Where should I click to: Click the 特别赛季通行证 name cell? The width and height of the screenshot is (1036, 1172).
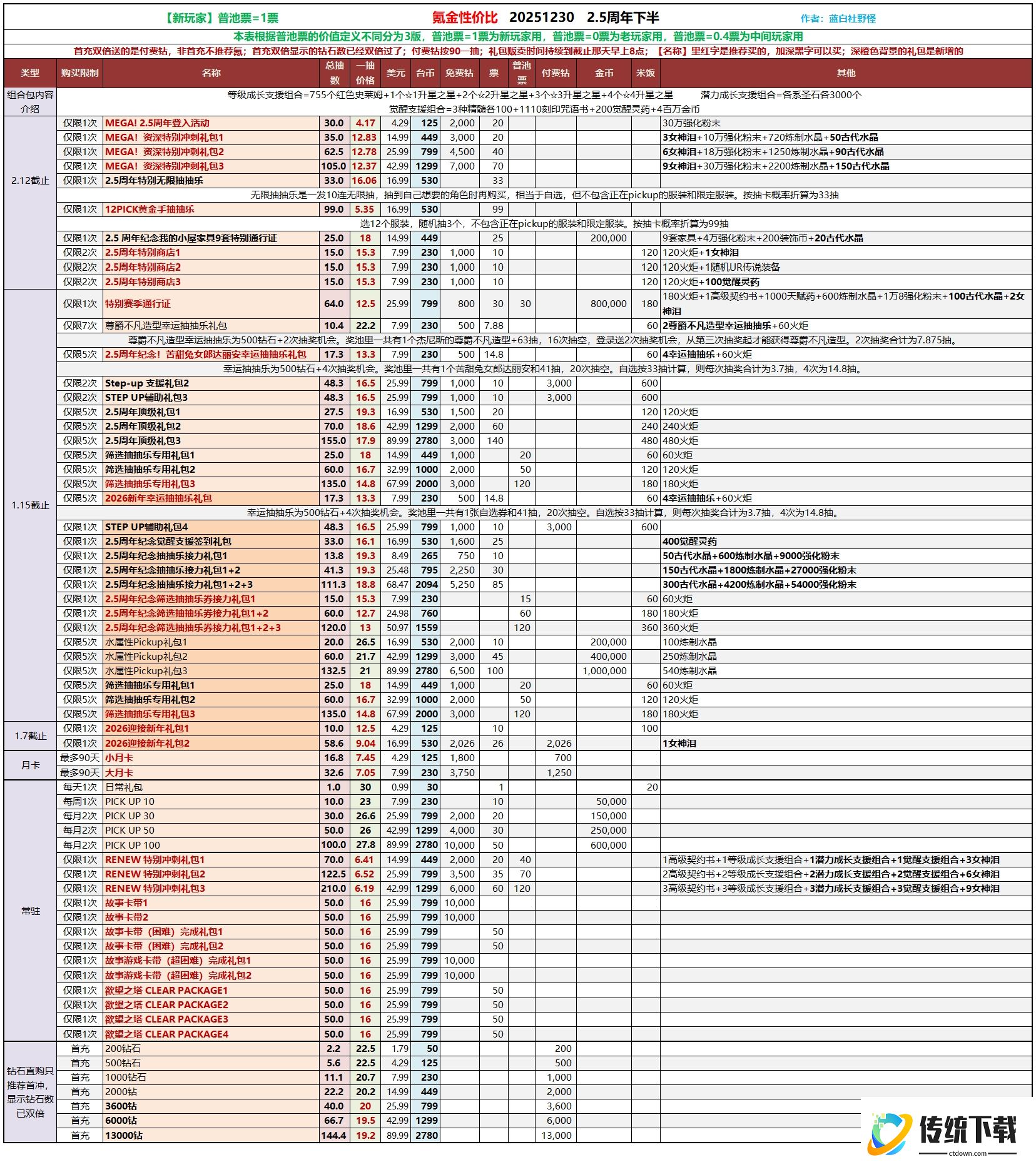click(x=138, y=304)
